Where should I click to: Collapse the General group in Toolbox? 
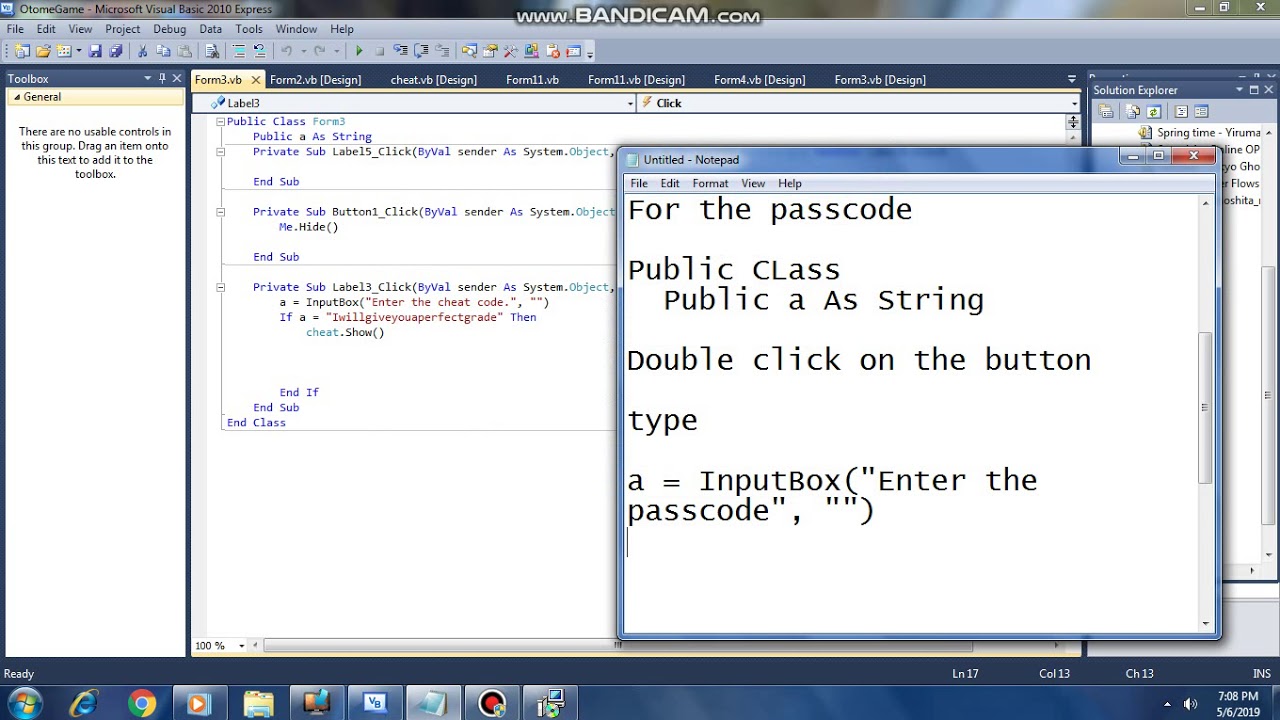(17, 97)
